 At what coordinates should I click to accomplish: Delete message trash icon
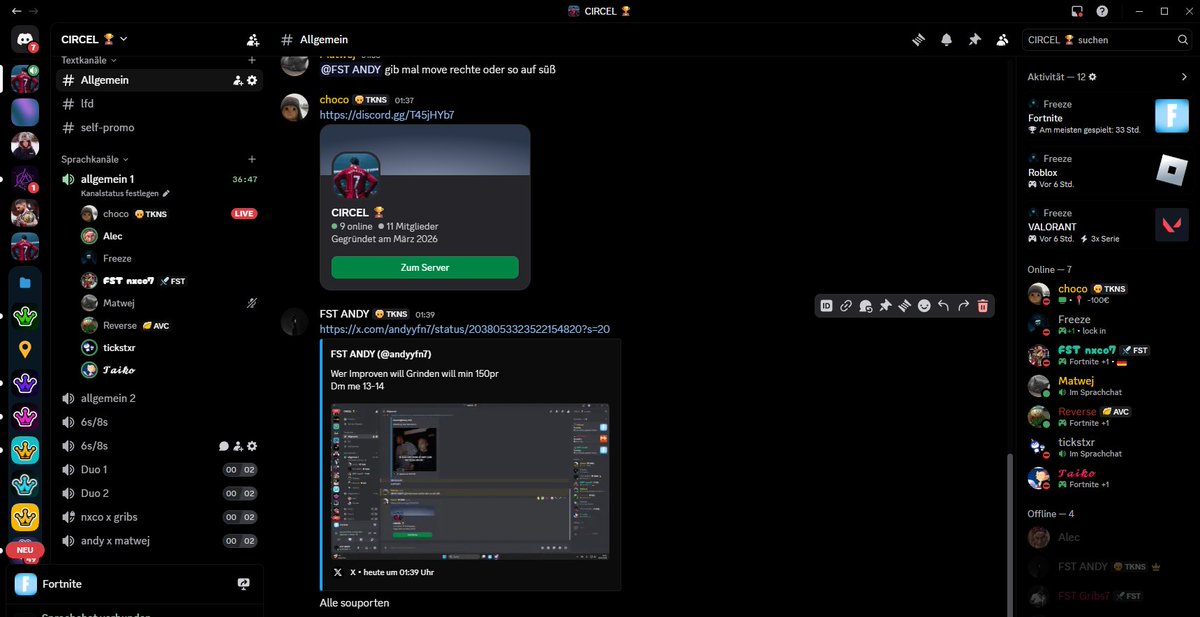[983, 306]
